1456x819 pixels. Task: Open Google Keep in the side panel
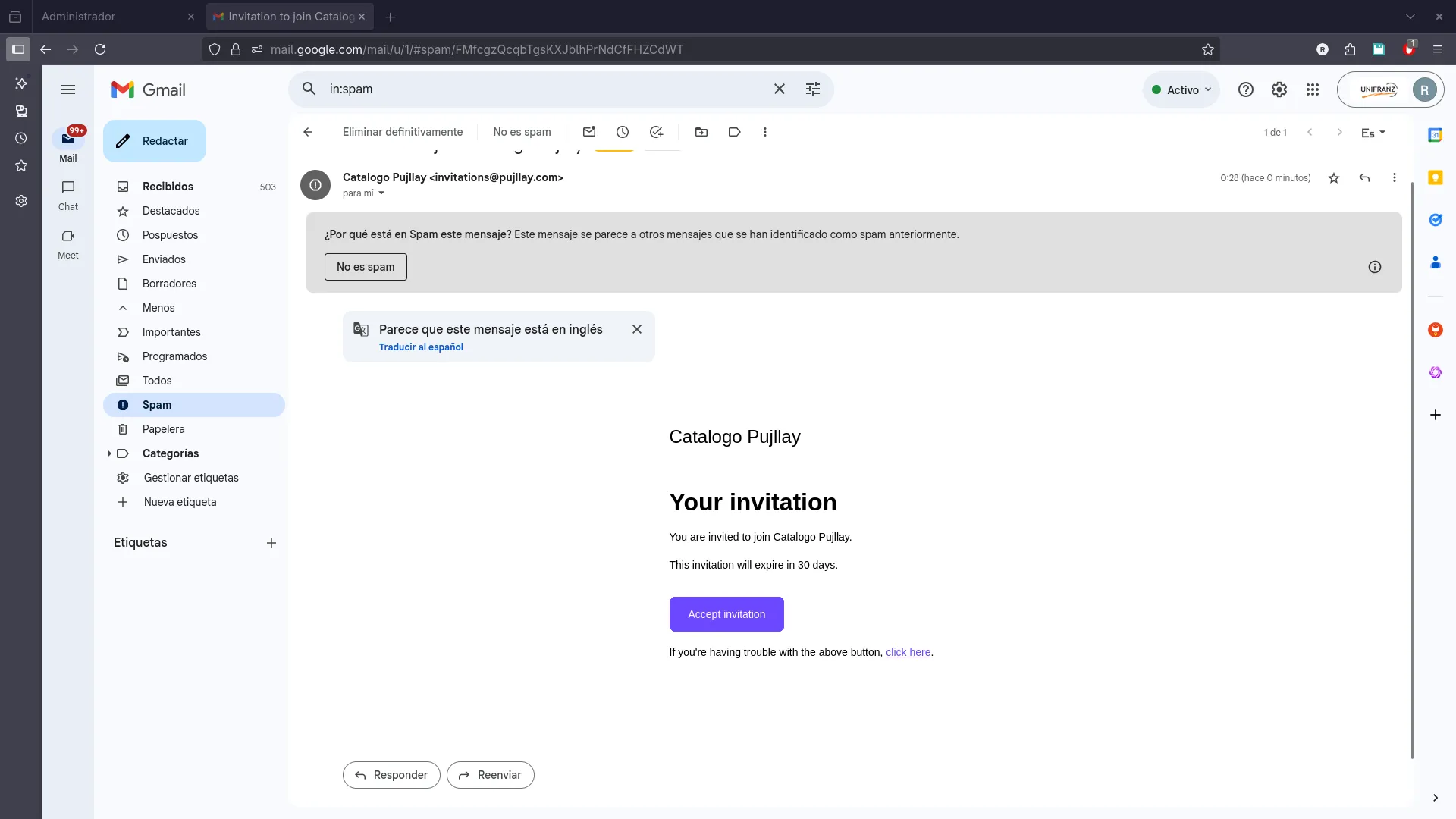pyautogui.click(x=1436, y=177)
